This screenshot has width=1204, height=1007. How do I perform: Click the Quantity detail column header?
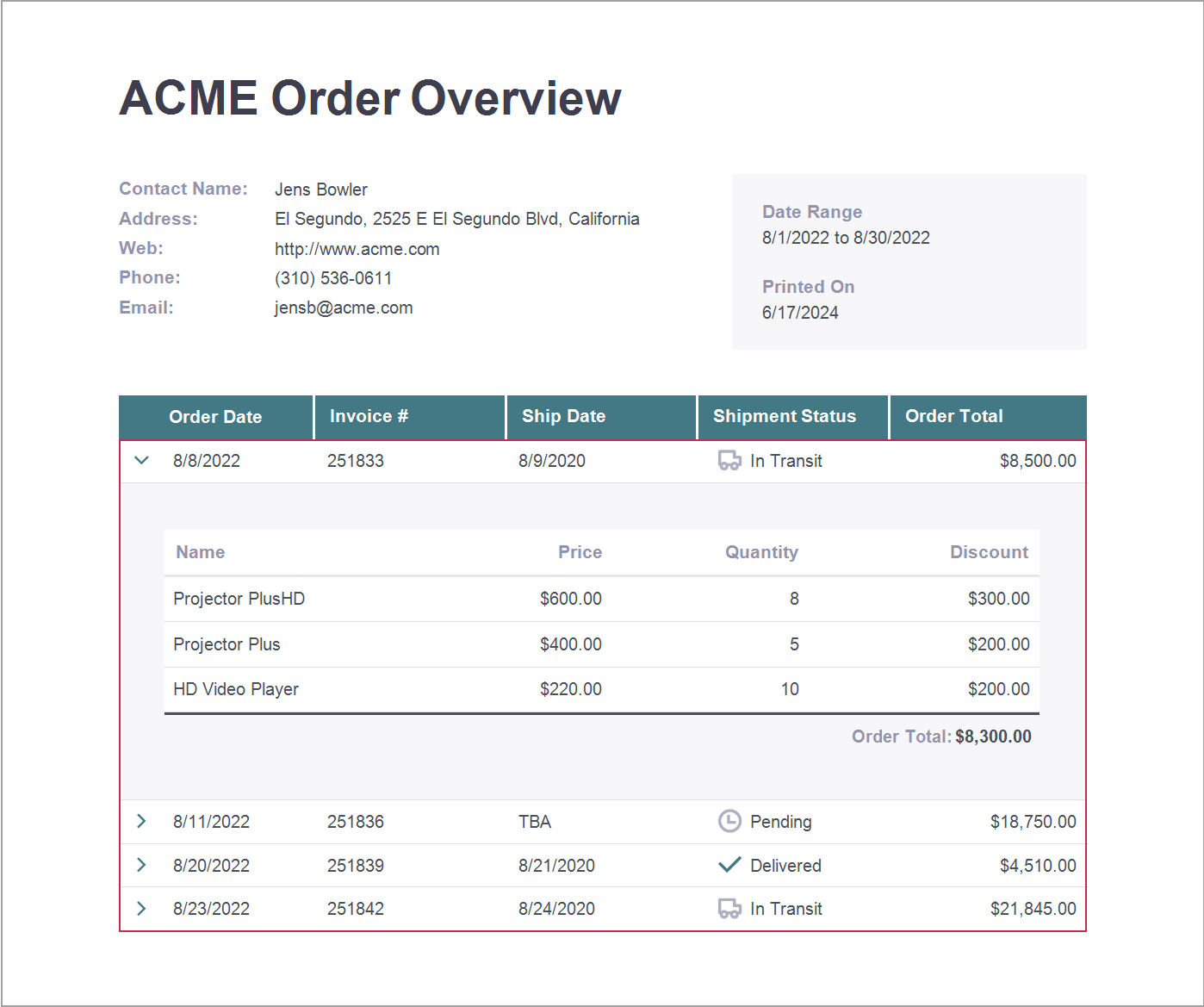tap(761, 552)
